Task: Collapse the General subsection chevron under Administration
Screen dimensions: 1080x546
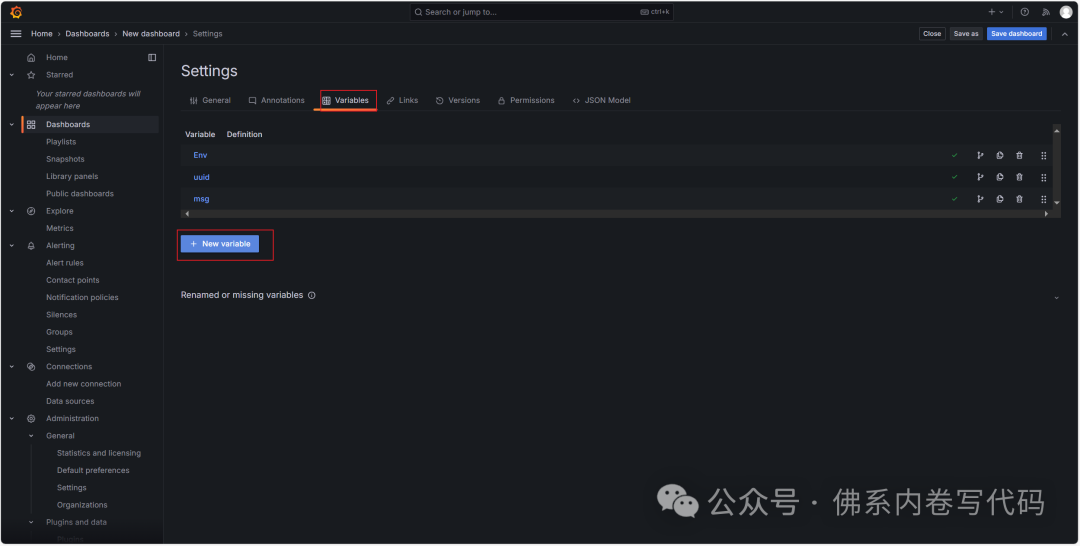Action: coord(31,436)
